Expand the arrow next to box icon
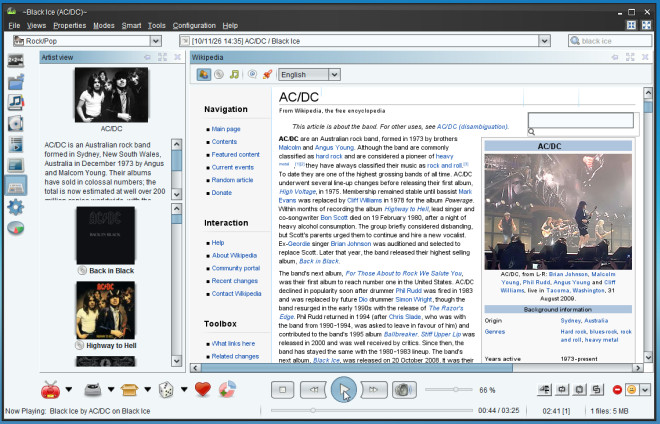The width and height of the screenshot is (660, 424). [147, 389]
